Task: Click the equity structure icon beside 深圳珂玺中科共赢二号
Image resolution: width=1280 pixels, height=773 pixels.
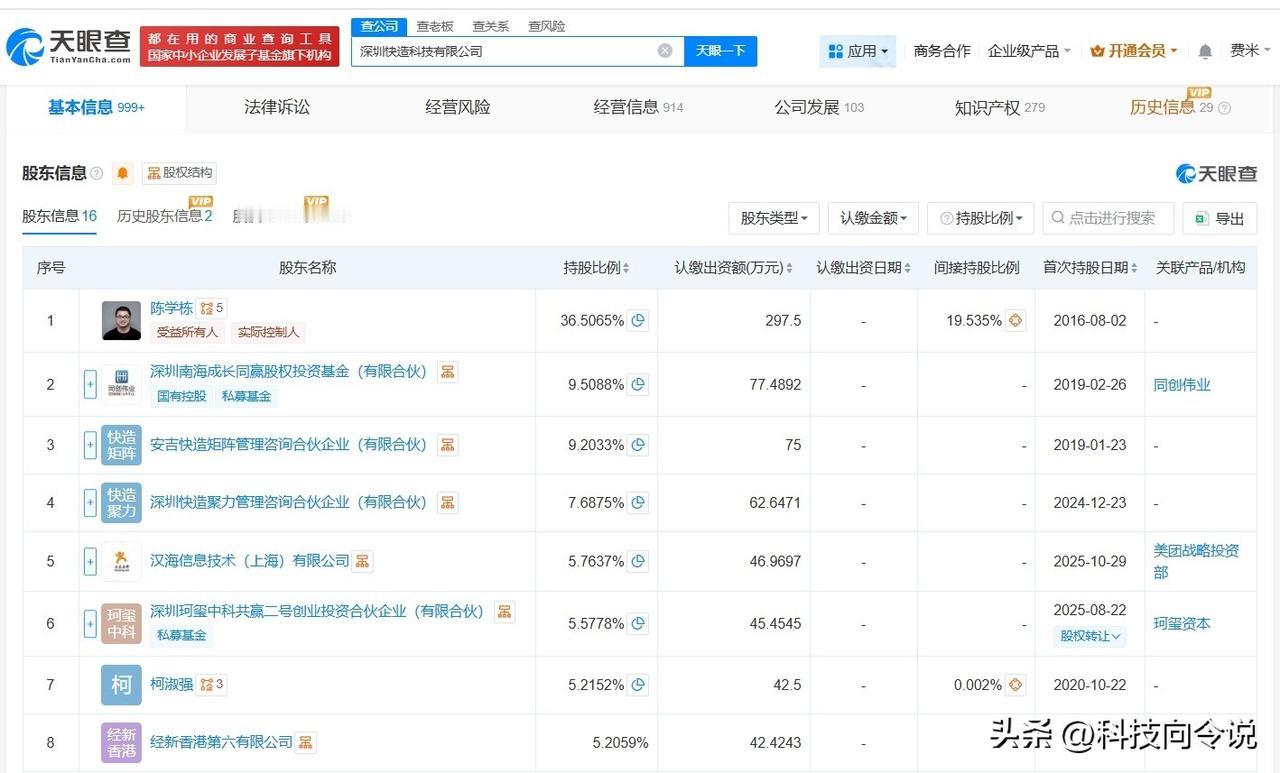Action: point(505,611)
